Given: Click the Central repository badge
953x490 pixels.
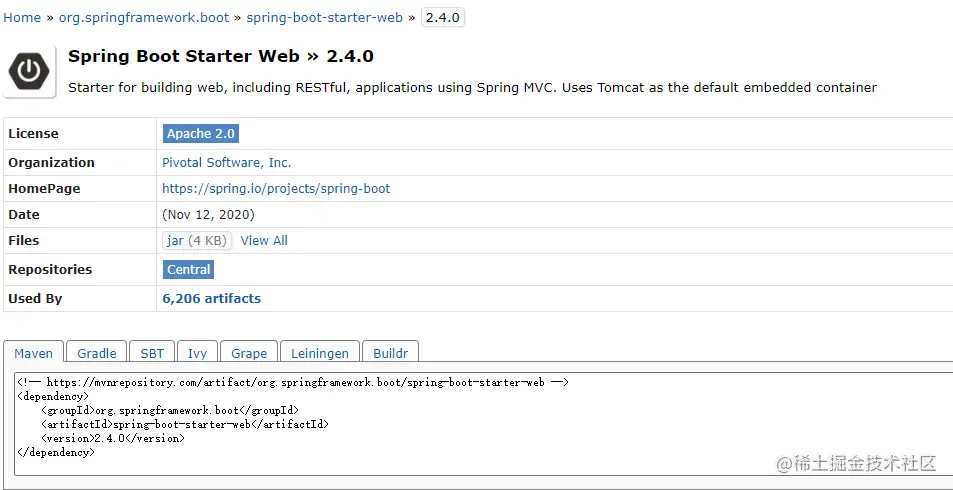Looking at the screenshot, I should tap(189, 269).
